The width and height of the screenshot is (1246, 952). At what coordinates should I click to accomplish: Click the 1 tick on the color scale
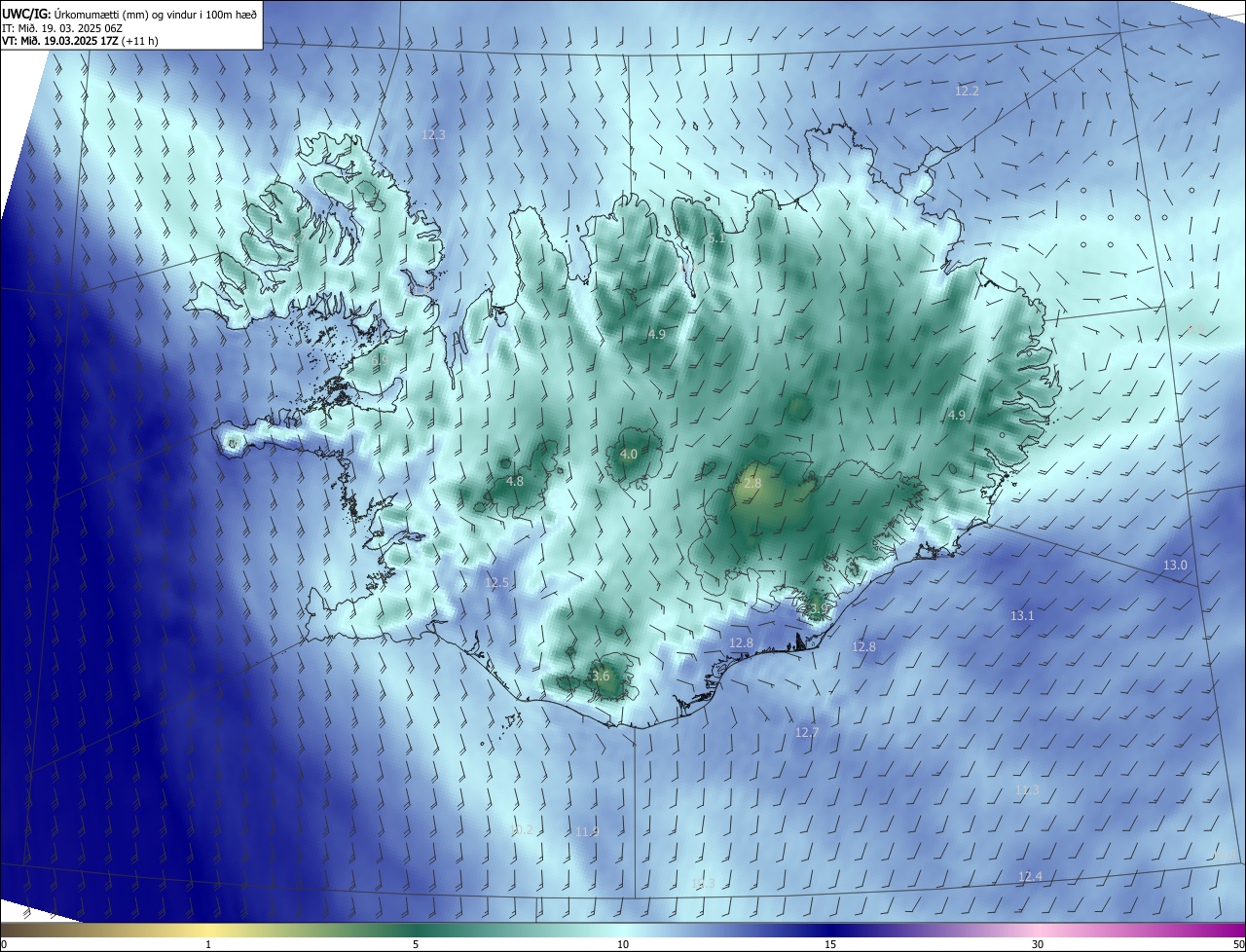(209, 945)
